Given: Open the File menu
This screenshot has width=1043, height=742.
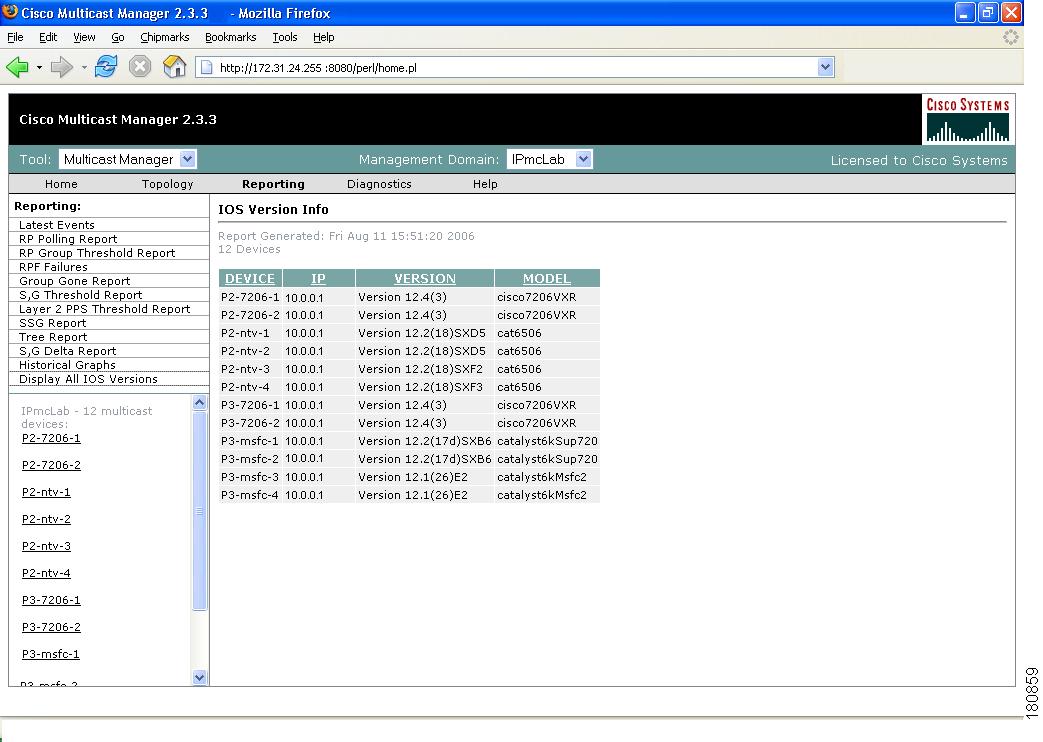Looking at the screenshot, I should point(15,37).
